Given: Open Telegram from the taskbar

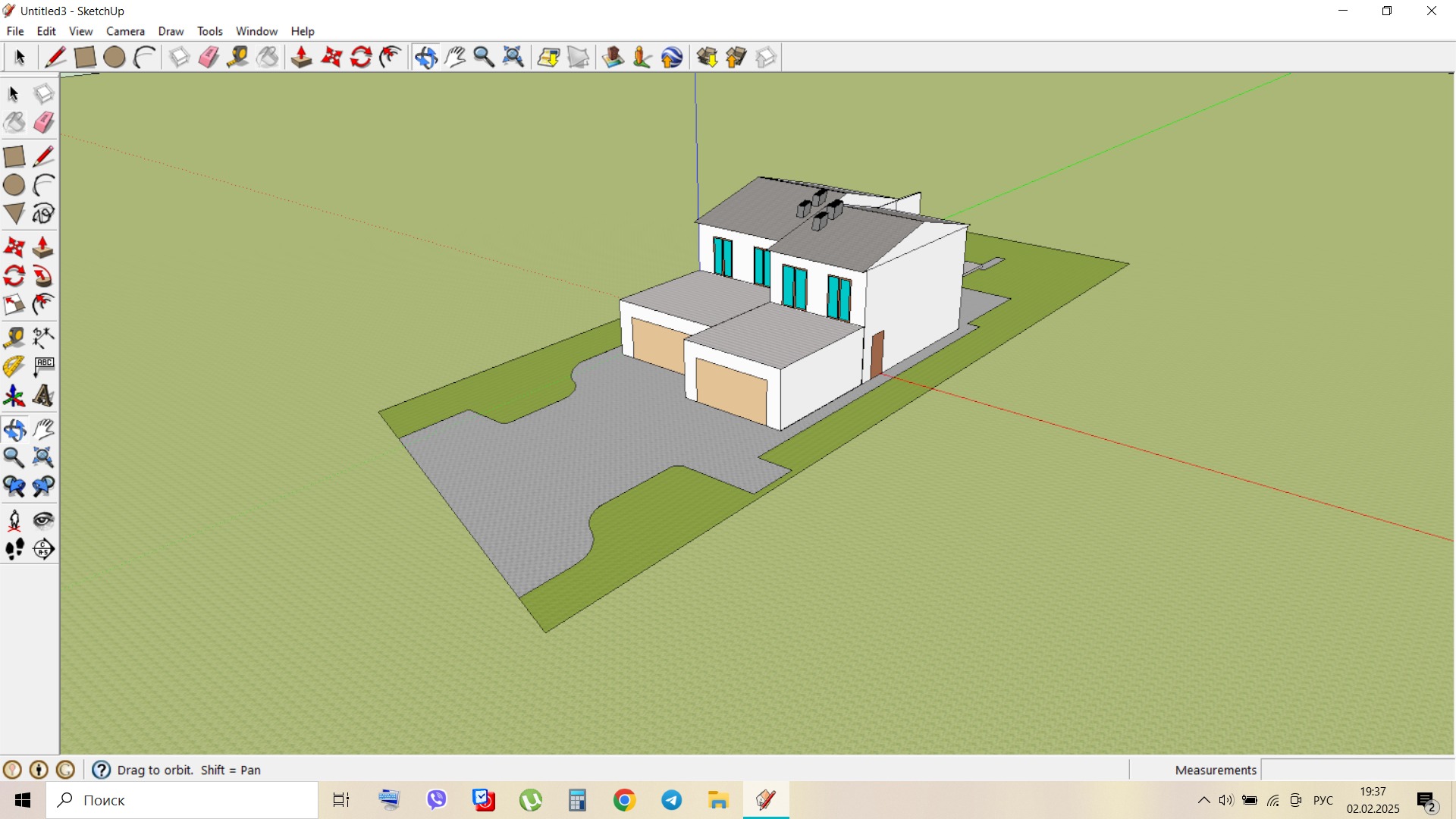Looking at the screenshot, I should pos(672,800).
